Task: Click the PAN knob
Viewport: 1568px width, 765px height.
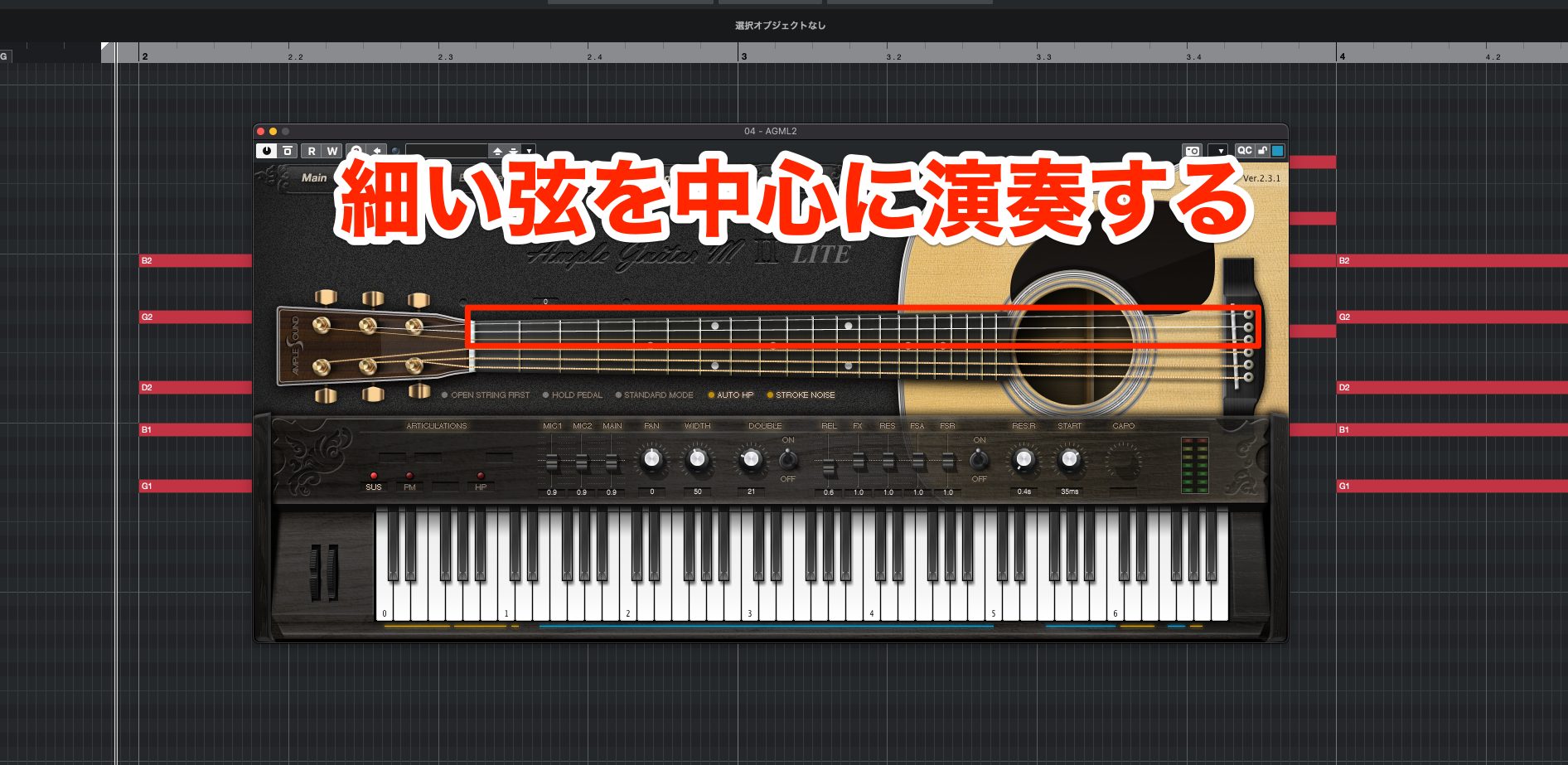Action: (652, 459)
